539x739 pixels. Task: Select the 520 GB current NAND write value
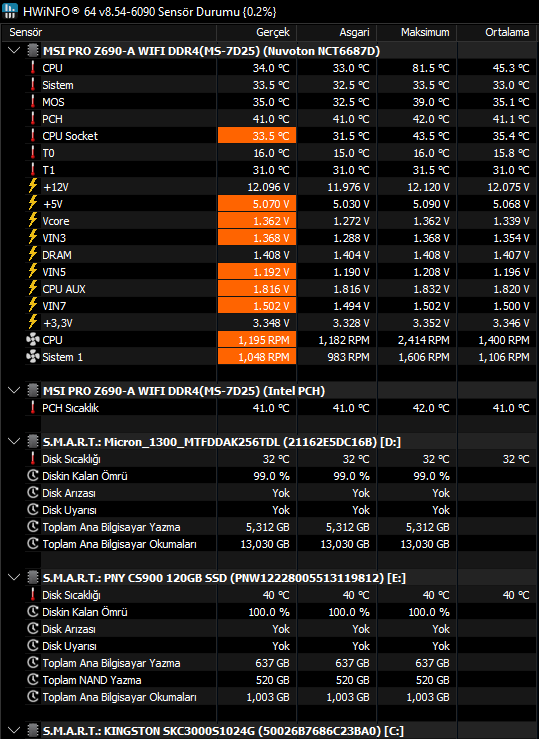pos(272,680)
